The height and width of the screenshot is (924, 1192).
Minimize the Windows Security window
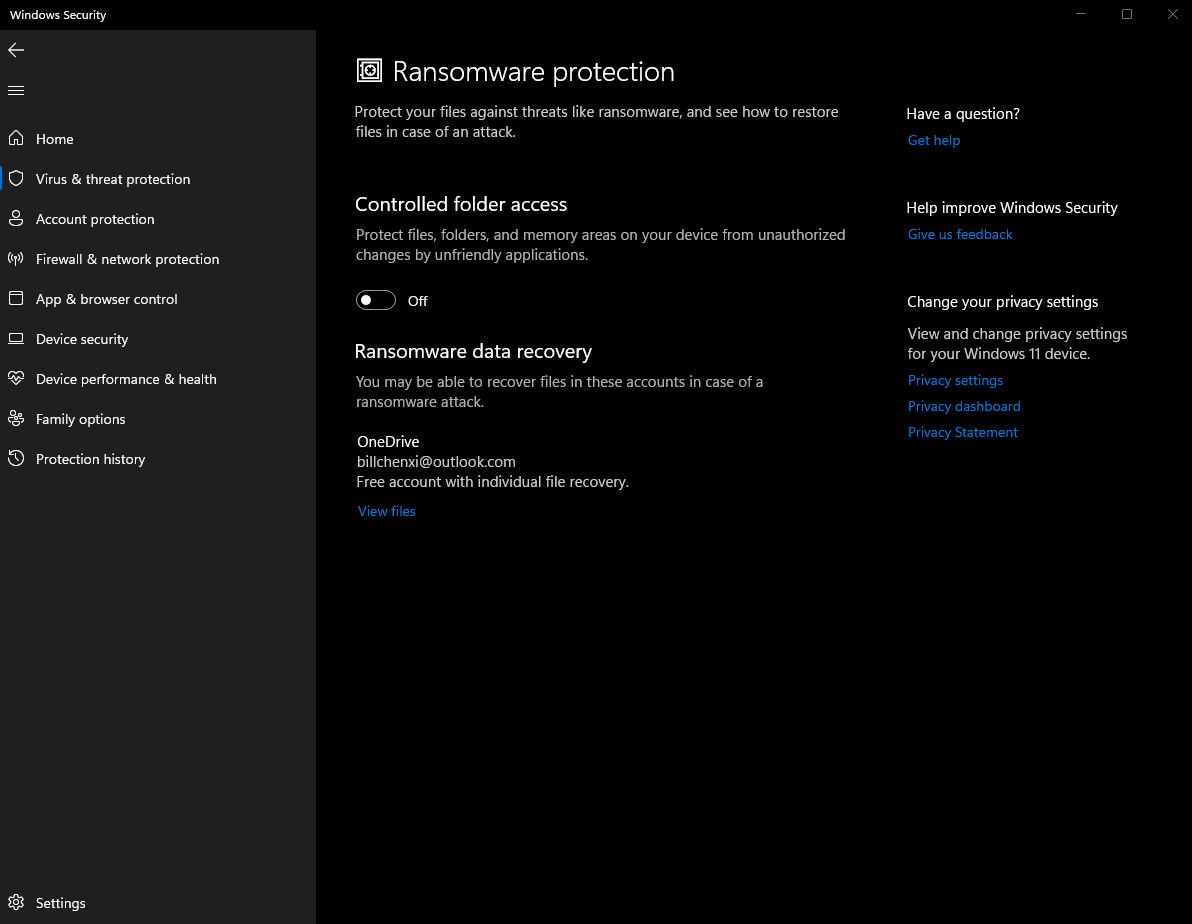pyautogui.click(x=1081, y=14)
